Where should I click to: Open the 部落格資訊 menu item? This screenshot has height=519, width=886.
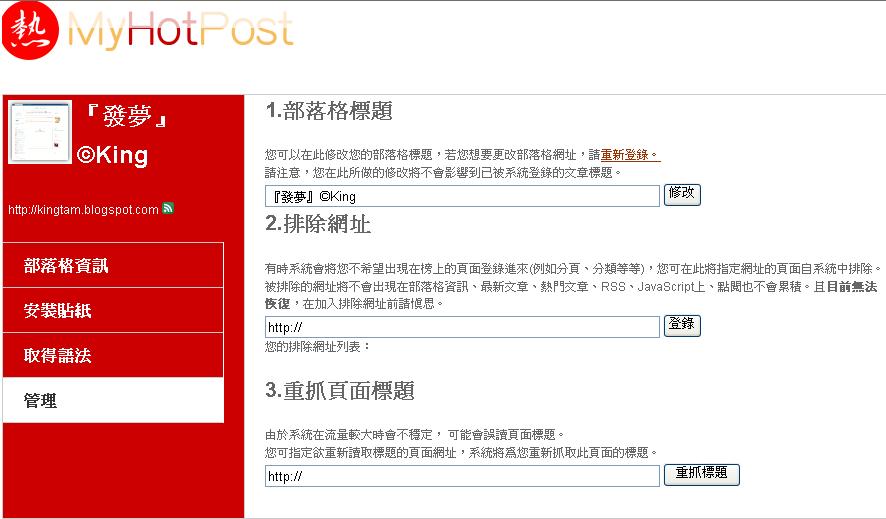[x=113, y=265]
